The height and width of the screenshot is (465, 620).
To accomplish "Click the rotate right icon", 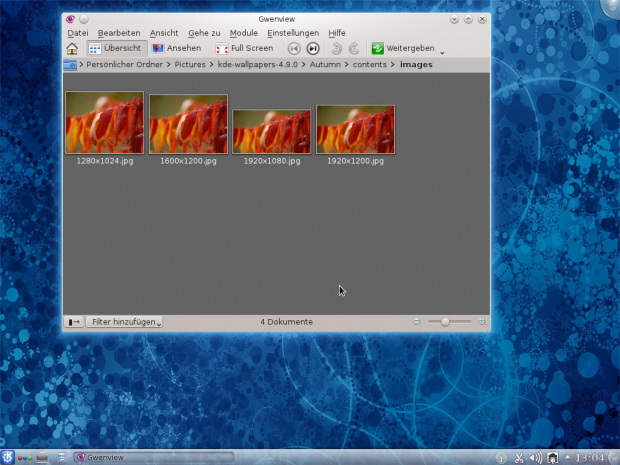I will [354, 48].
